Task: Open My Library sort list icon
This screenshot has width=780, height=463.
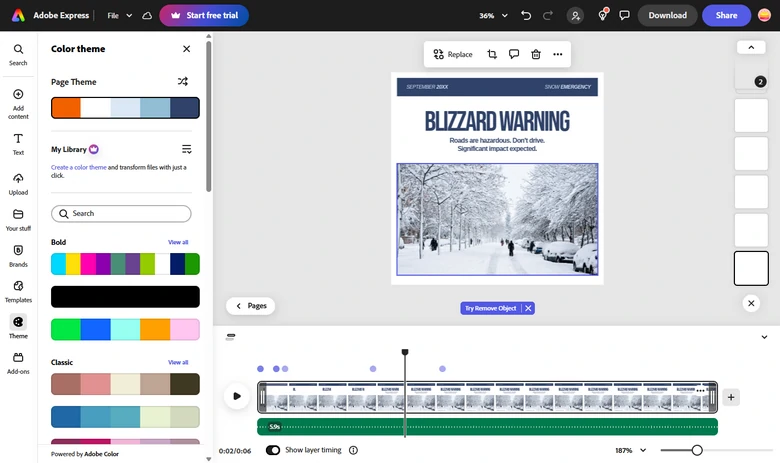Action: tap(187, 149)
